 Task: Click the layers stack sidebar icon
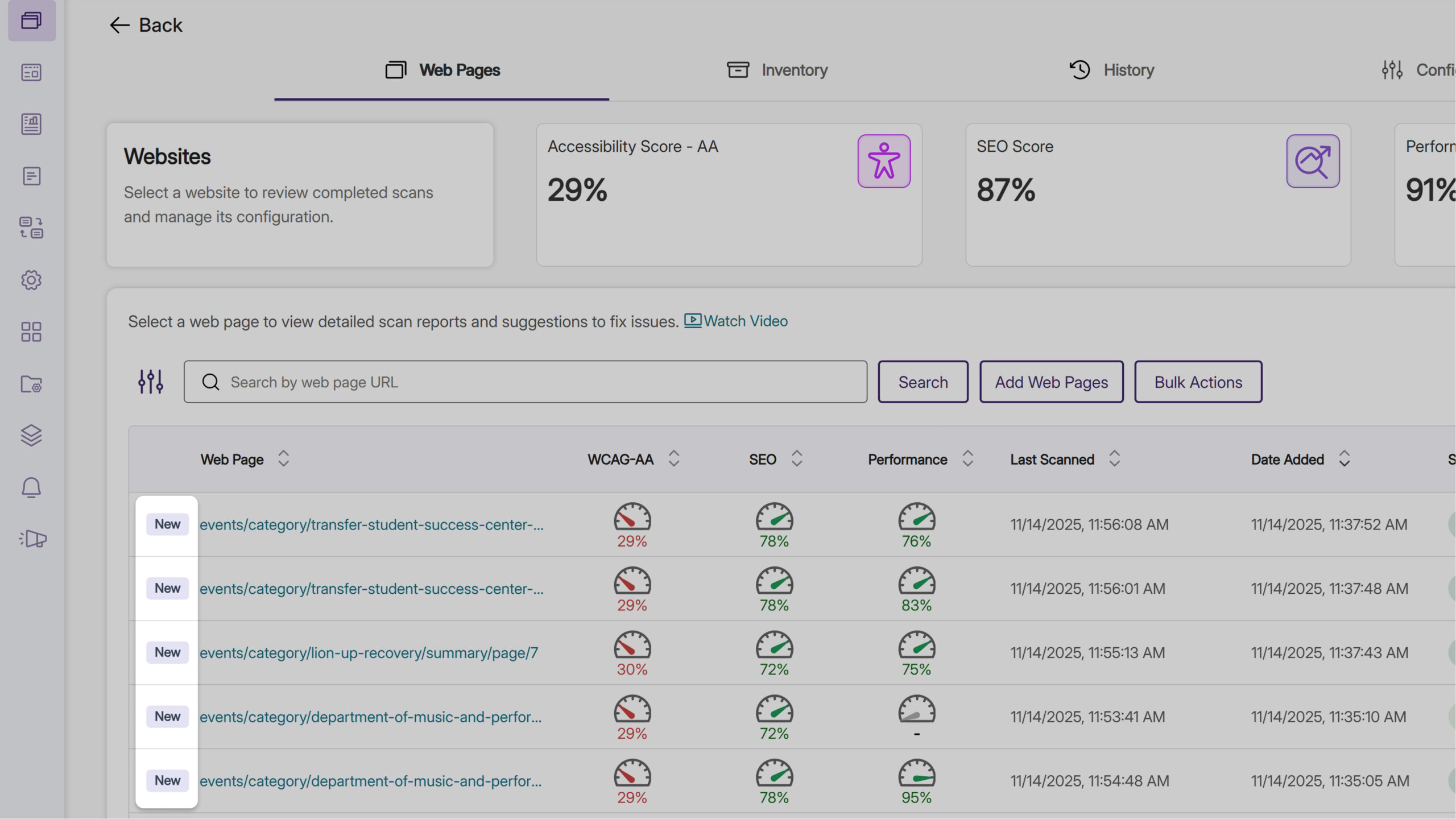click(x=31, y=436)
